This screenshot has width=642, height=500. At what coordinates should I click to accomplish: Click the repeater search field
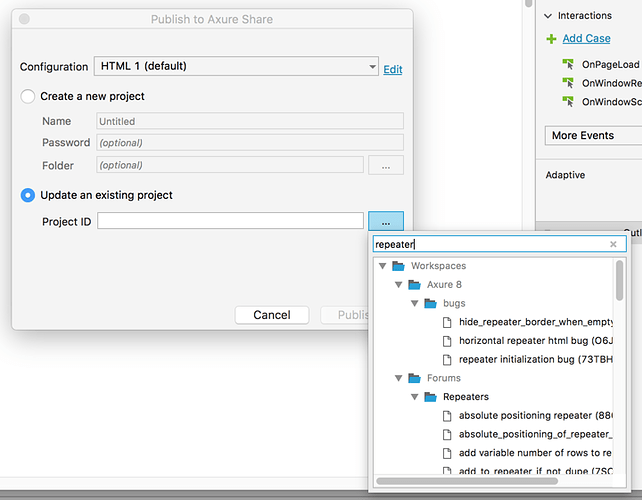pos(500,244)
